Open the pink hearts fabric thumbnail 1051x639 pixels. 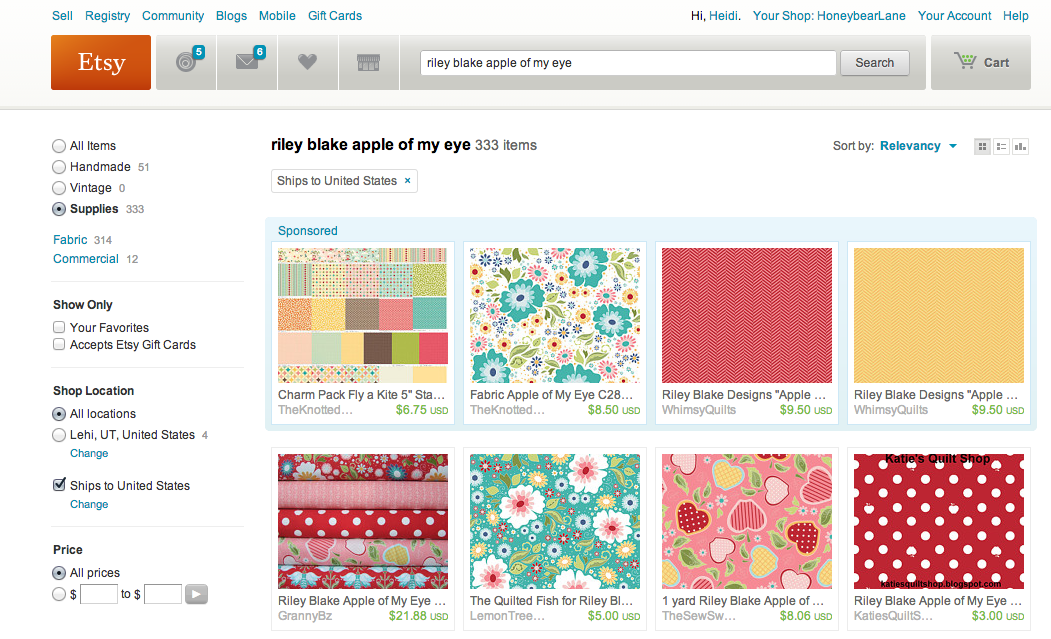747,522
